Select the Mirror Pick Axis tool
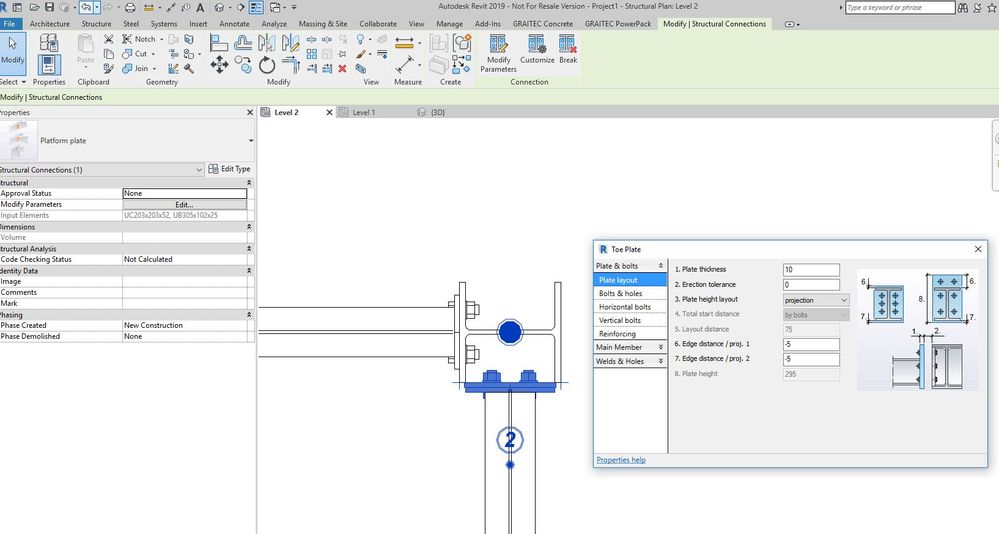This screenshot has width=999, height=534. tap(267, 43)
